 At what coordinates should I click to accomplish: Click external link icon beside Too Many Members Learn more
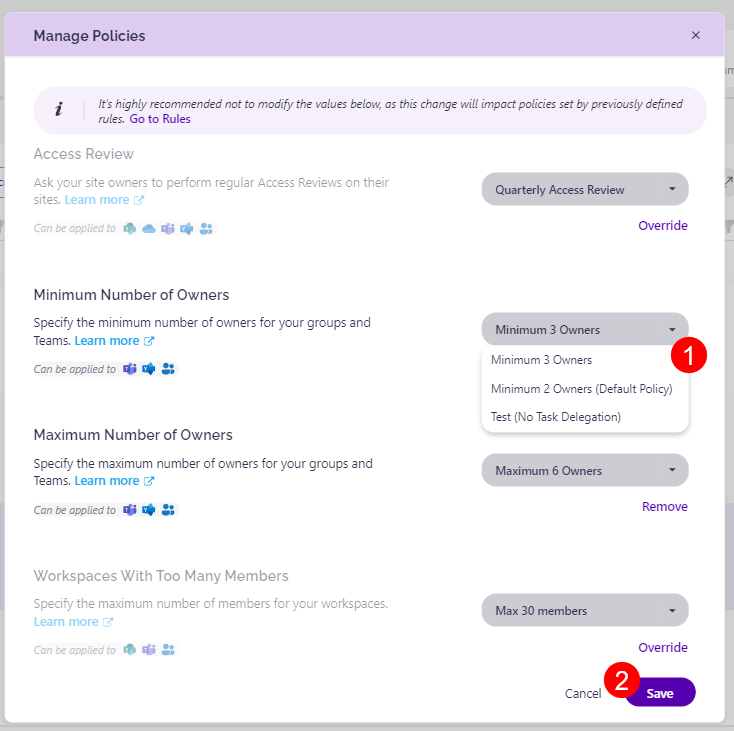click(x=108, y=622)
